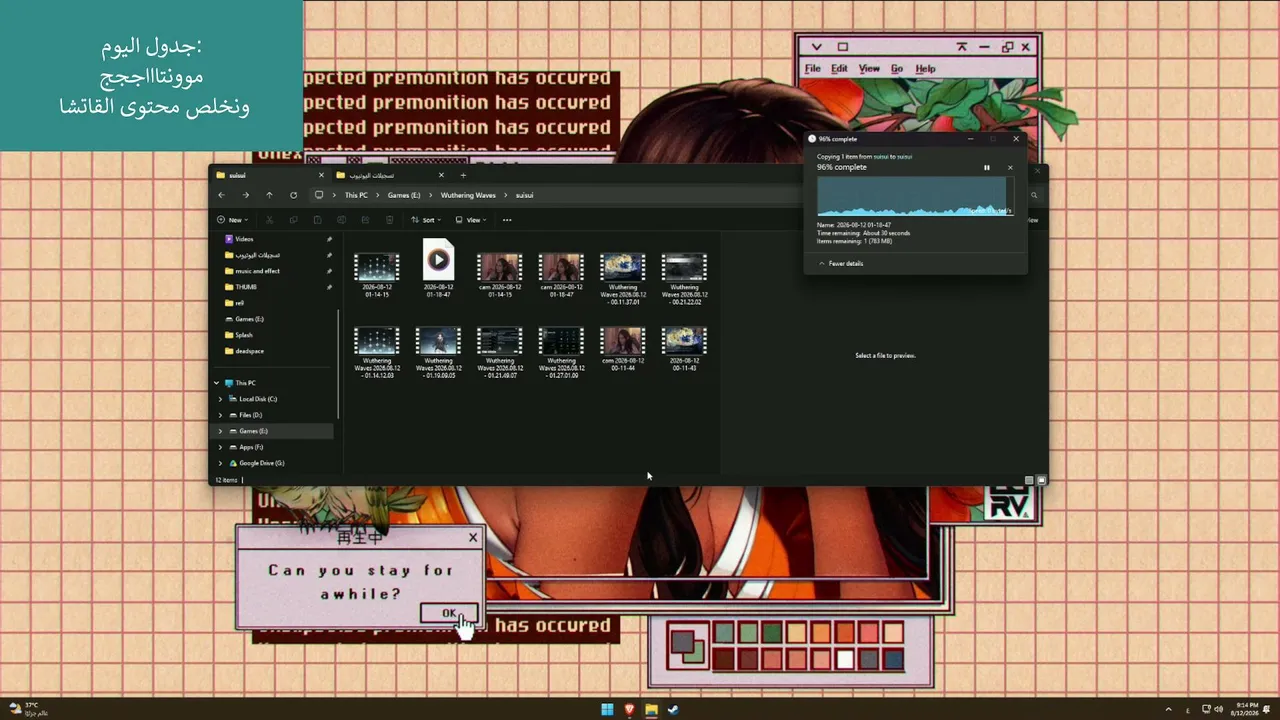Unpin the THUMB folder from quick access
The width and height of the screenshot is (1280, 720).
click(329, 287)
